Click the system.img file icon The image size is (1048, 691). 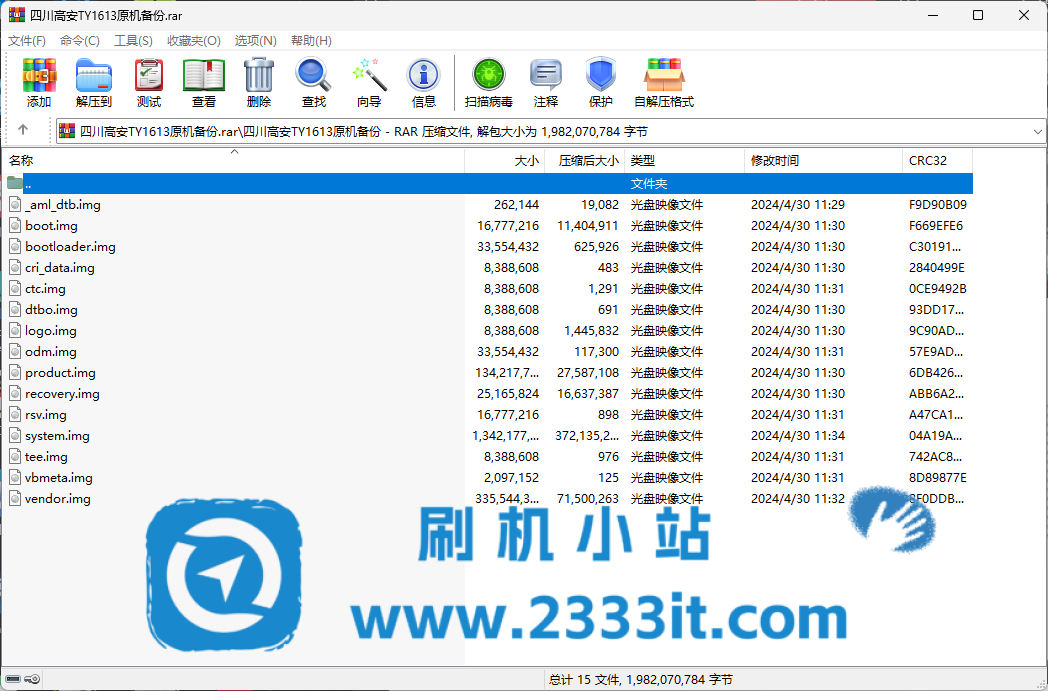(15, 435)
